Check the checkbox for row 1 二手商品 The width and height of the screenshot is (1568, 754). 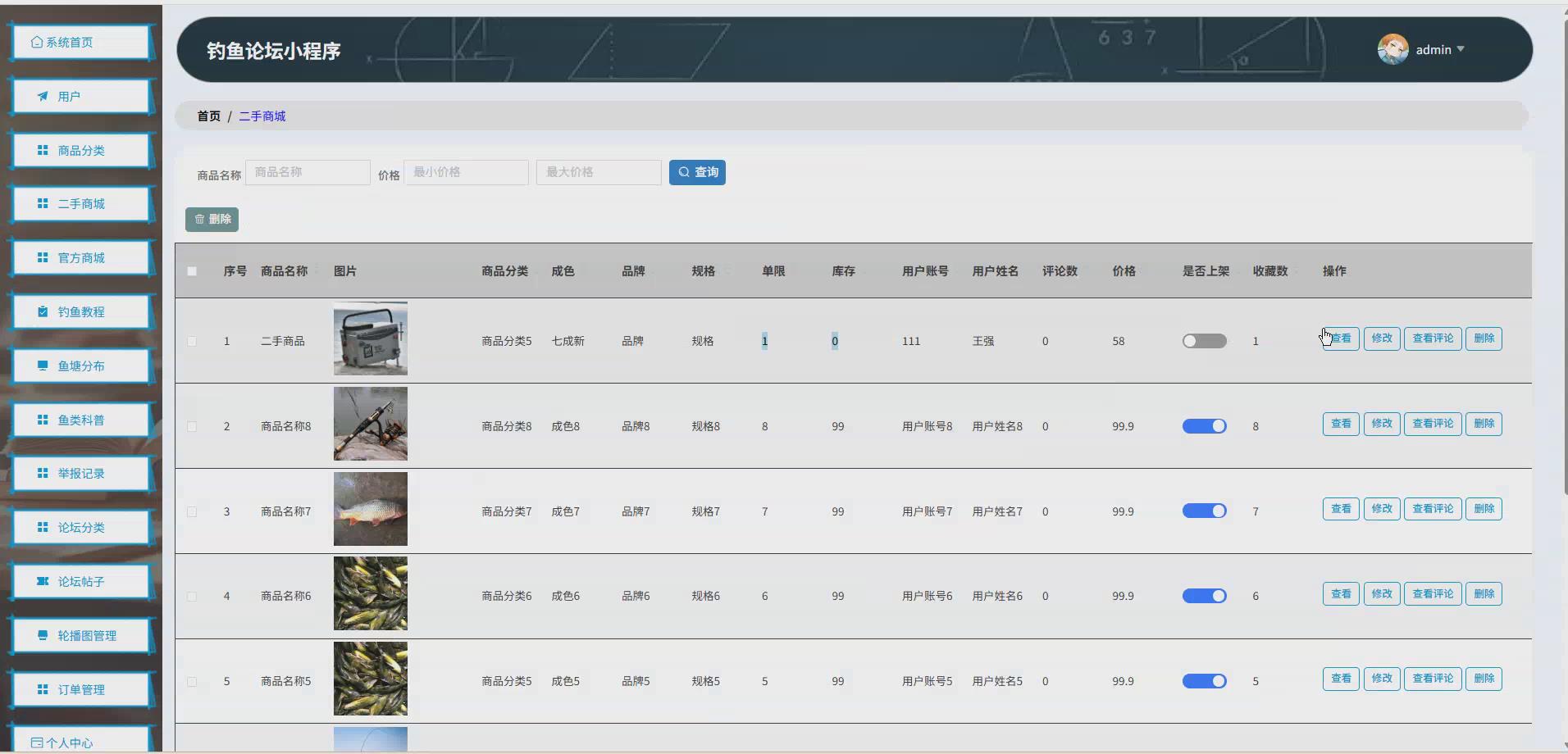[192, 341]
